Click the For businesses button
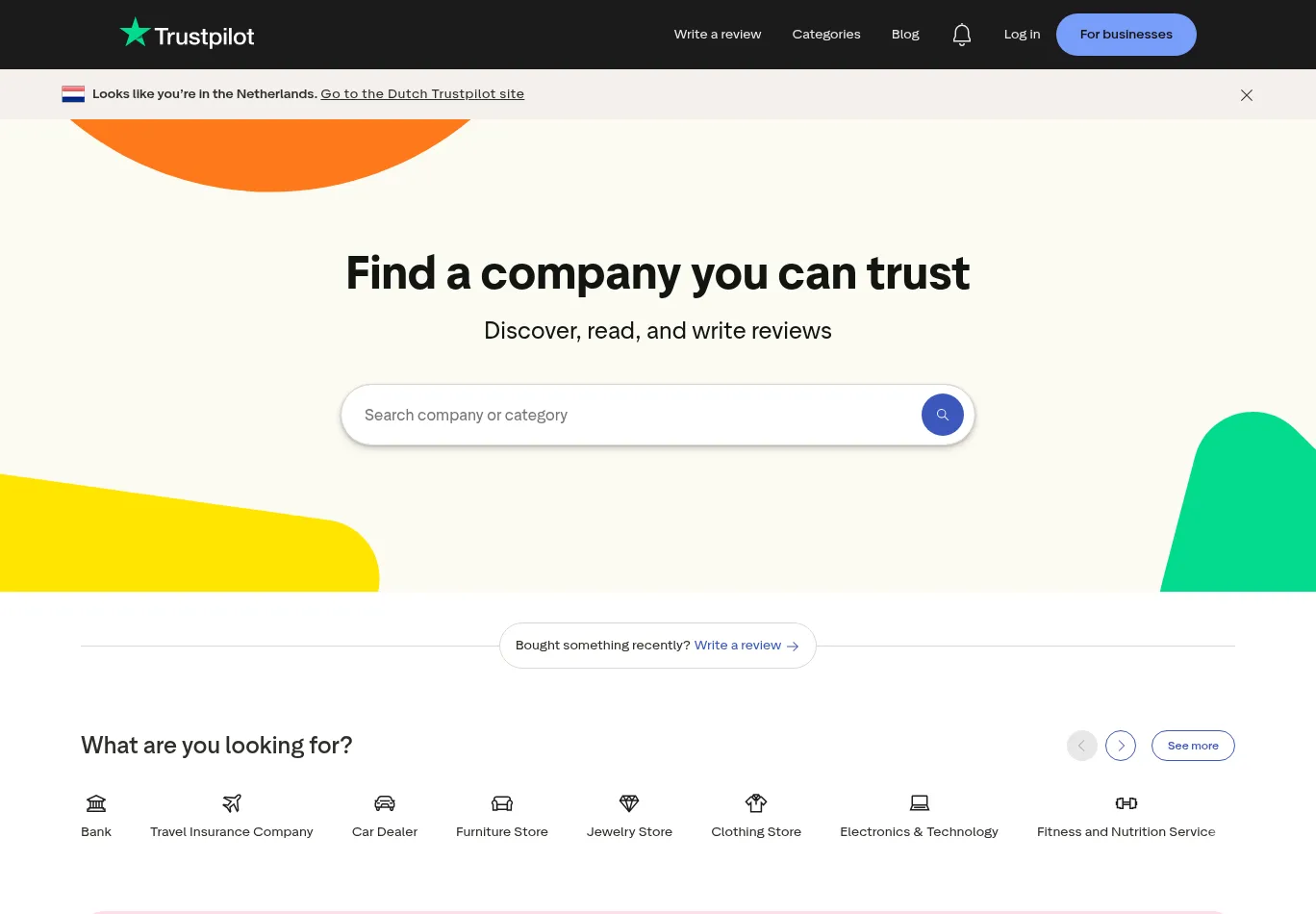 [1126, 35]
